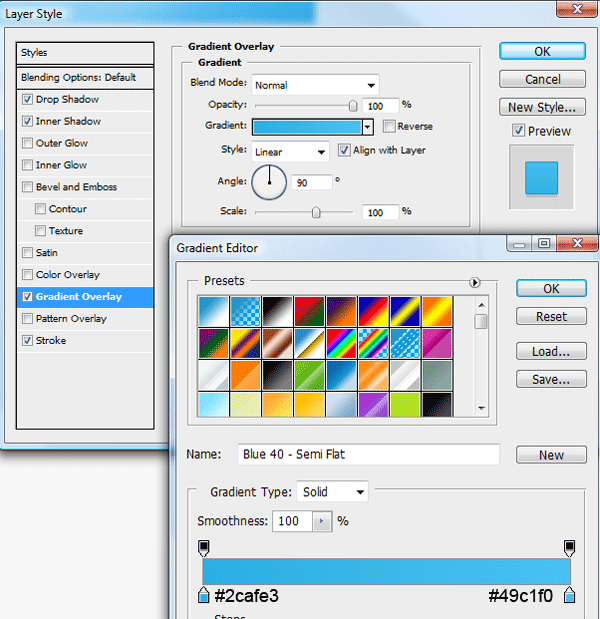Select Blending Options: Default
The height and width of the screenshot is (619, 600).
click(x=85, y=78)
